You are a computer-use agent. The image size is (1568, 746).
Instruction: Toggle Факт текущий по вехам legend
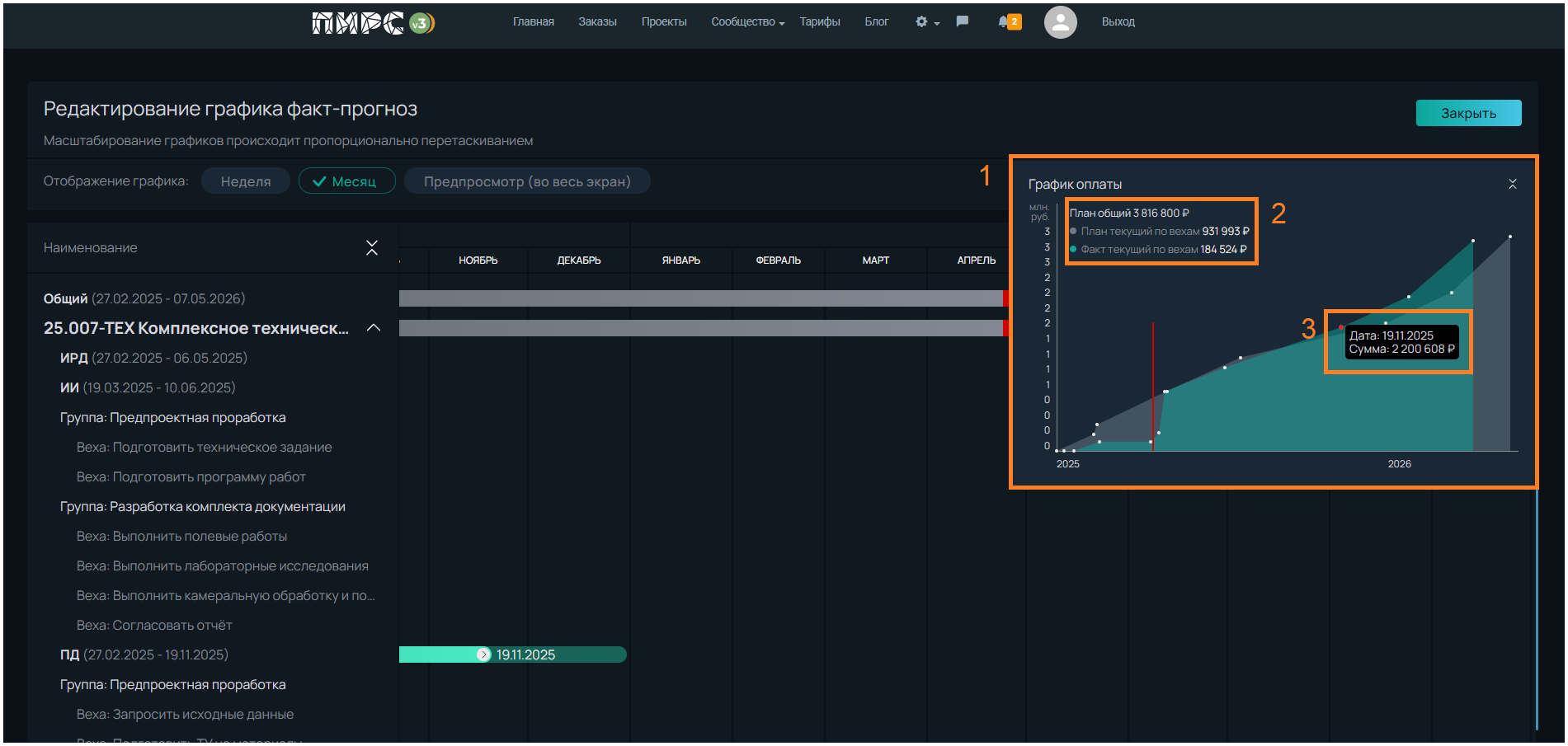point(1158,250)
